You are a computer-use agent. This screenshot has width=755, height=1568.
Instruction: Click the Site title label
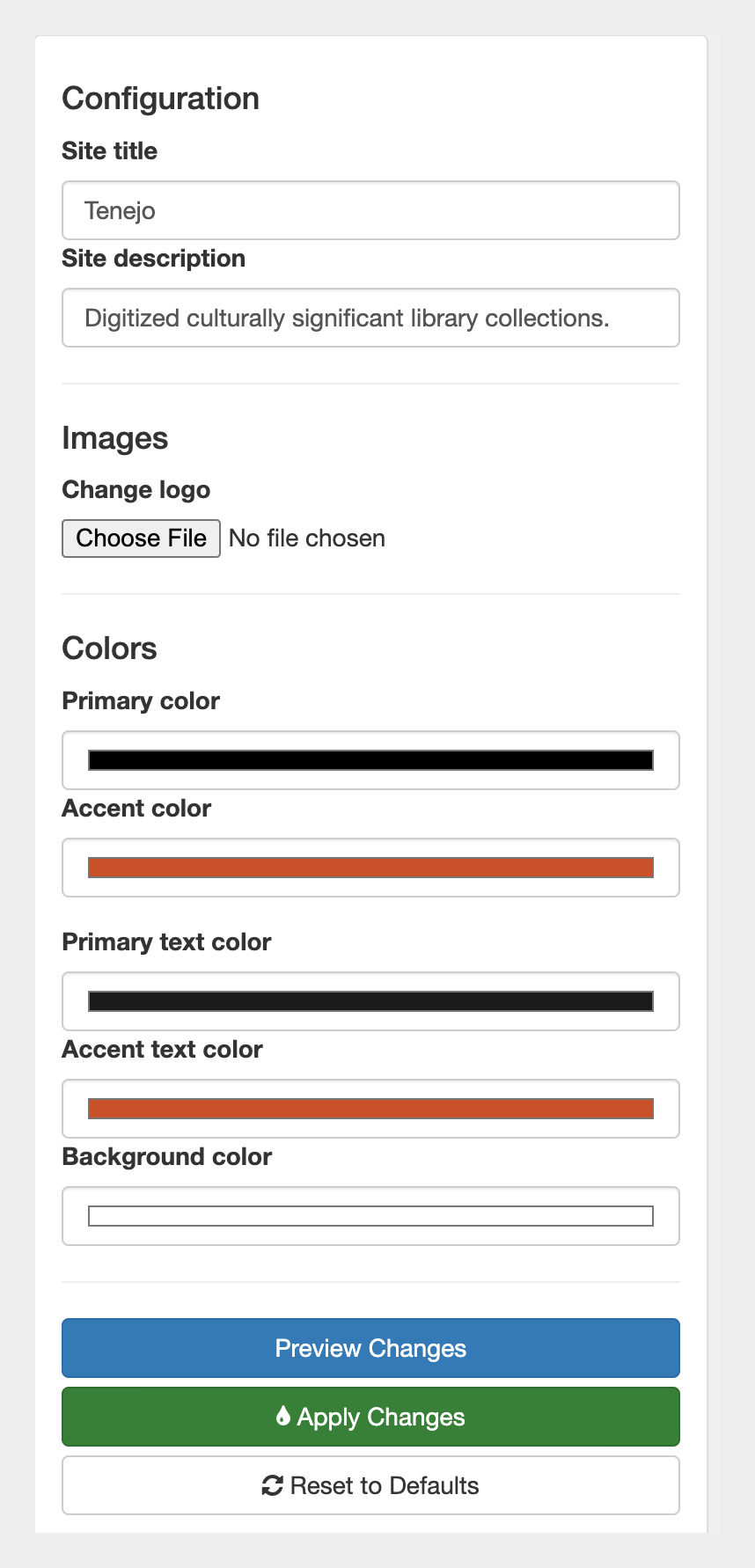[109, 151]
